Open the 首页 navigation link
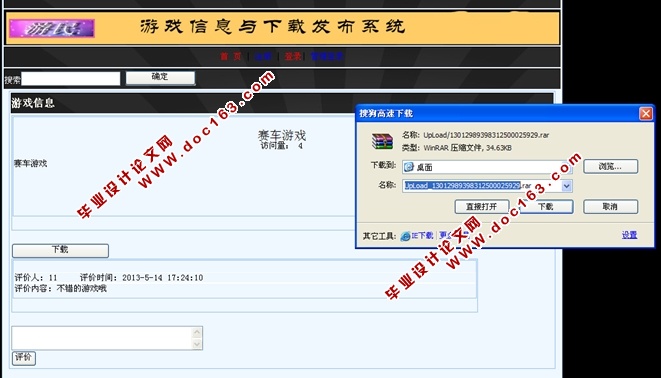 click(x=231, y=56)
